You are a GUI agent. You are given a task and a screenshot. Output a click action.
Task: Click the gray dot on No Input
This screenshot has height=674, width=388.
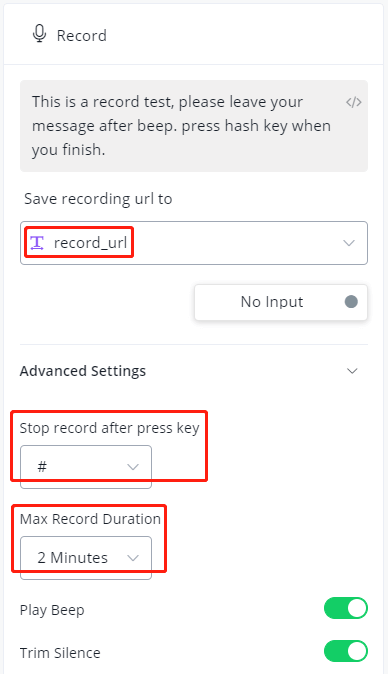351,302
